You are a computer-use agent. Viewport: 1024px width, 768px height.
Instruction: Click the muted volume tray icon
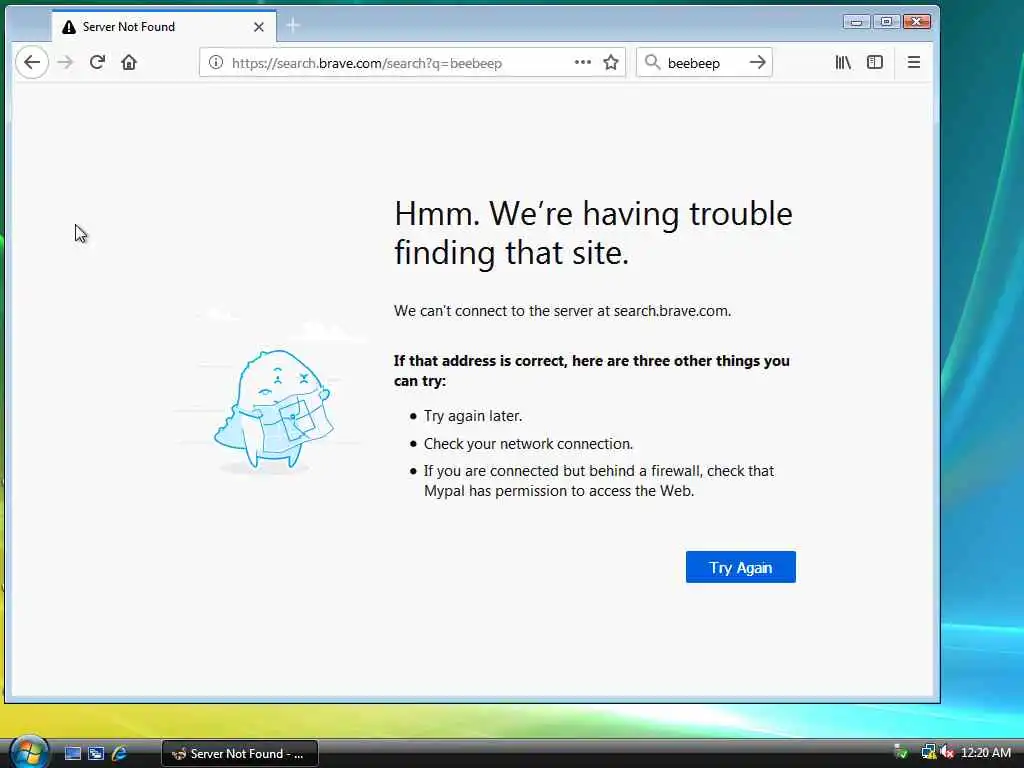tap(947, 753)
